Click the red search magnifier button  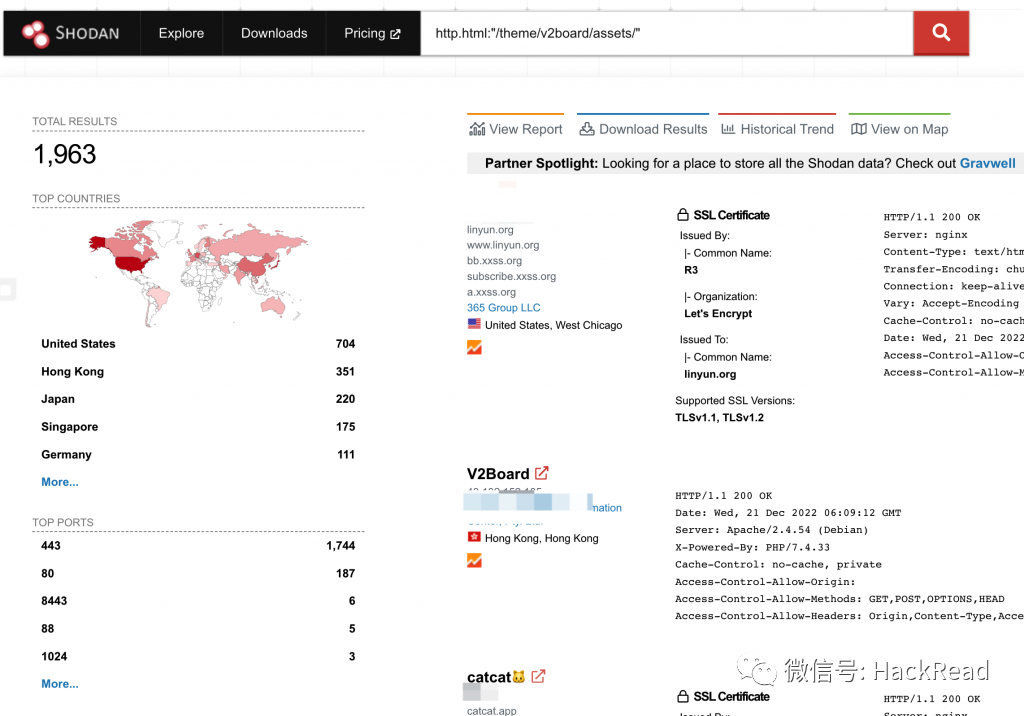(940, 33)
